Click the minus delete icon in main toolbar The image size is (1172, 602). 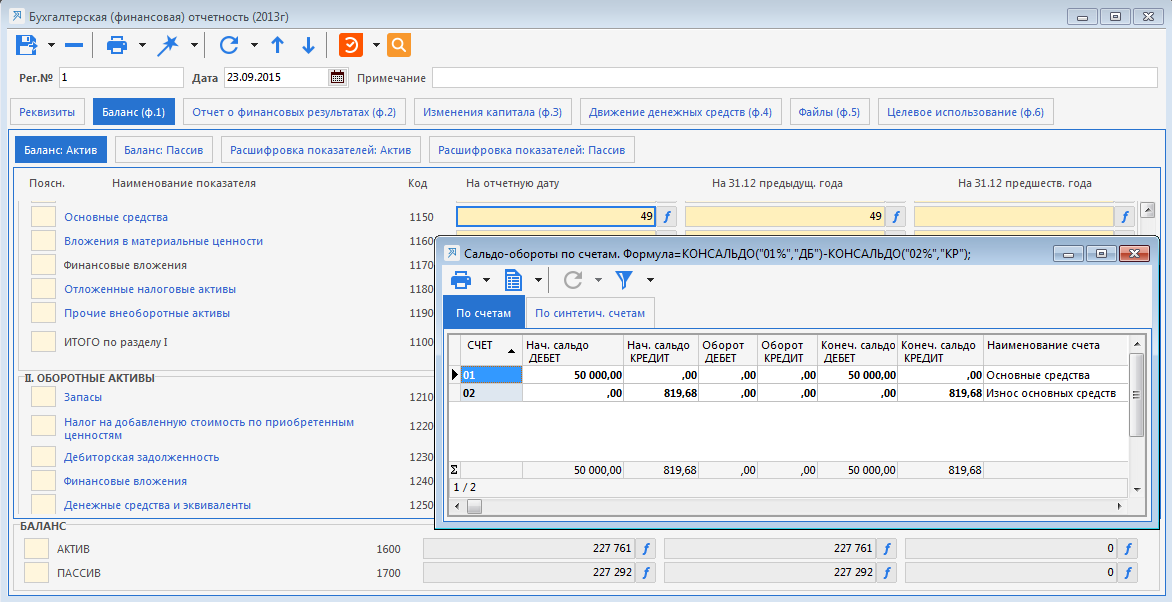(74, 45)
